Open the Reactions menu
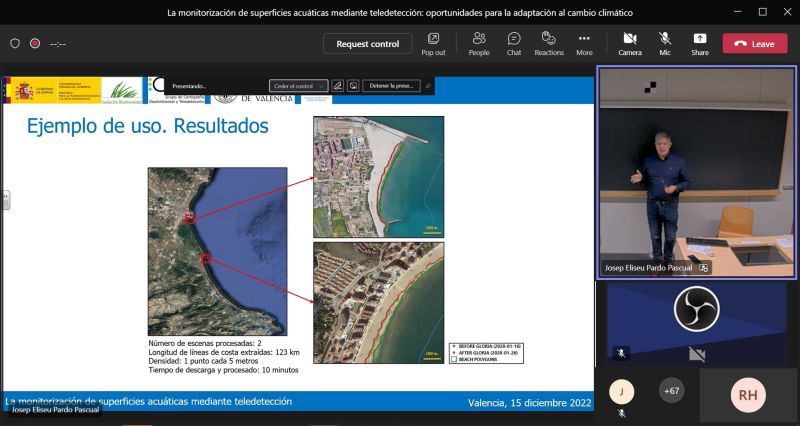 click(x=549, y=44)
